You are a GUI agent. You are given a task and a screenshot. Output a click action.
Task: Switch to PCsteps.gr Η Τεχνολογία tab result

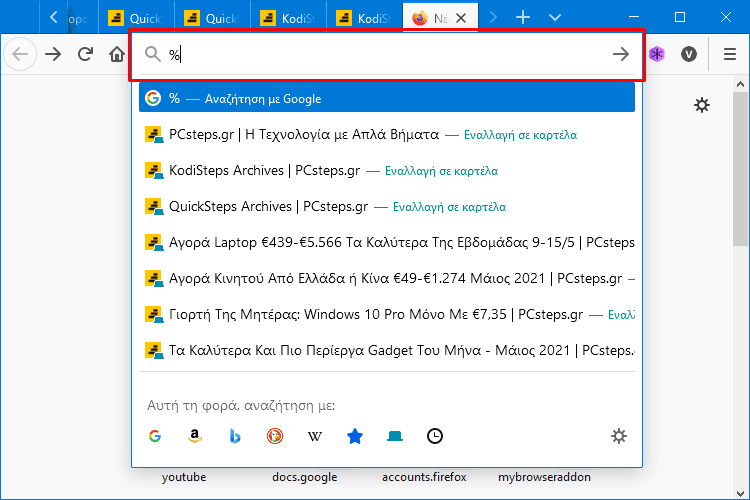(387, 134)
